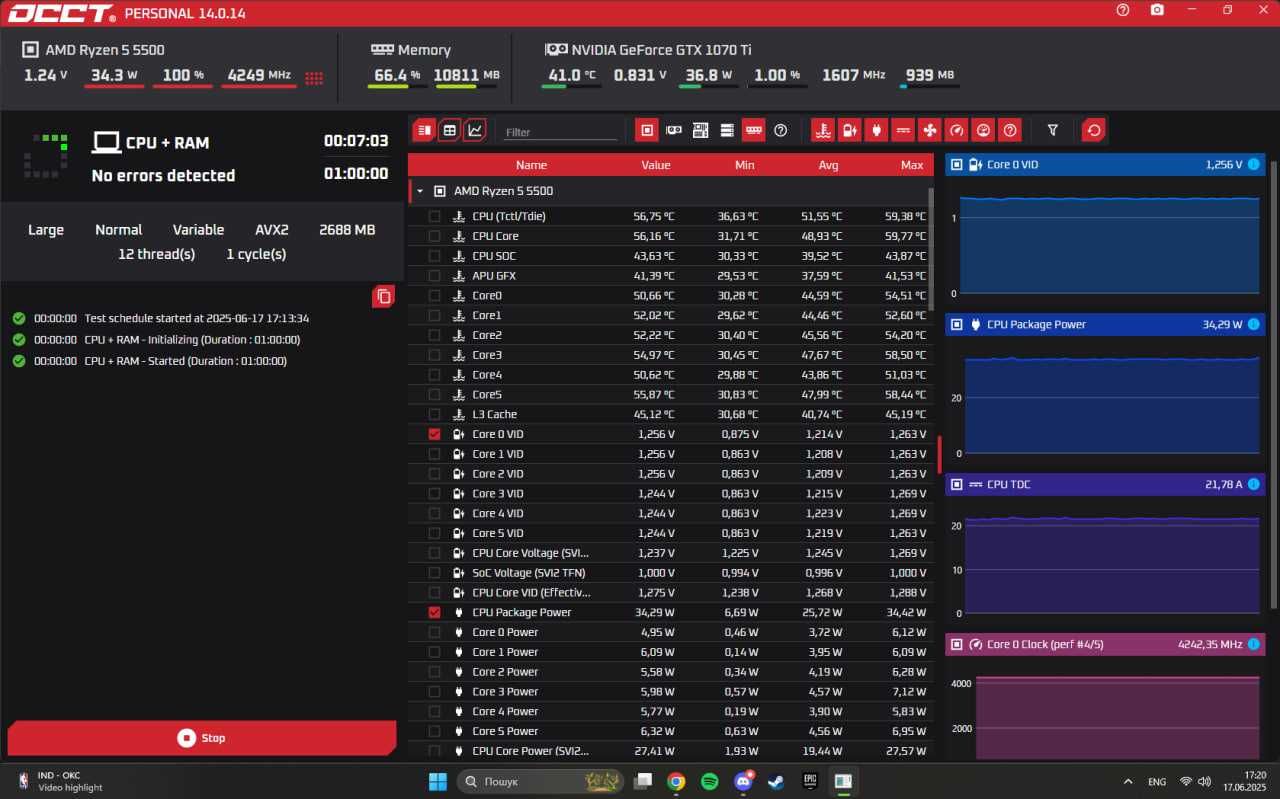Sort the table by Value column
The width and height of the screenshot is (1280, 799).
pos(656,165)
